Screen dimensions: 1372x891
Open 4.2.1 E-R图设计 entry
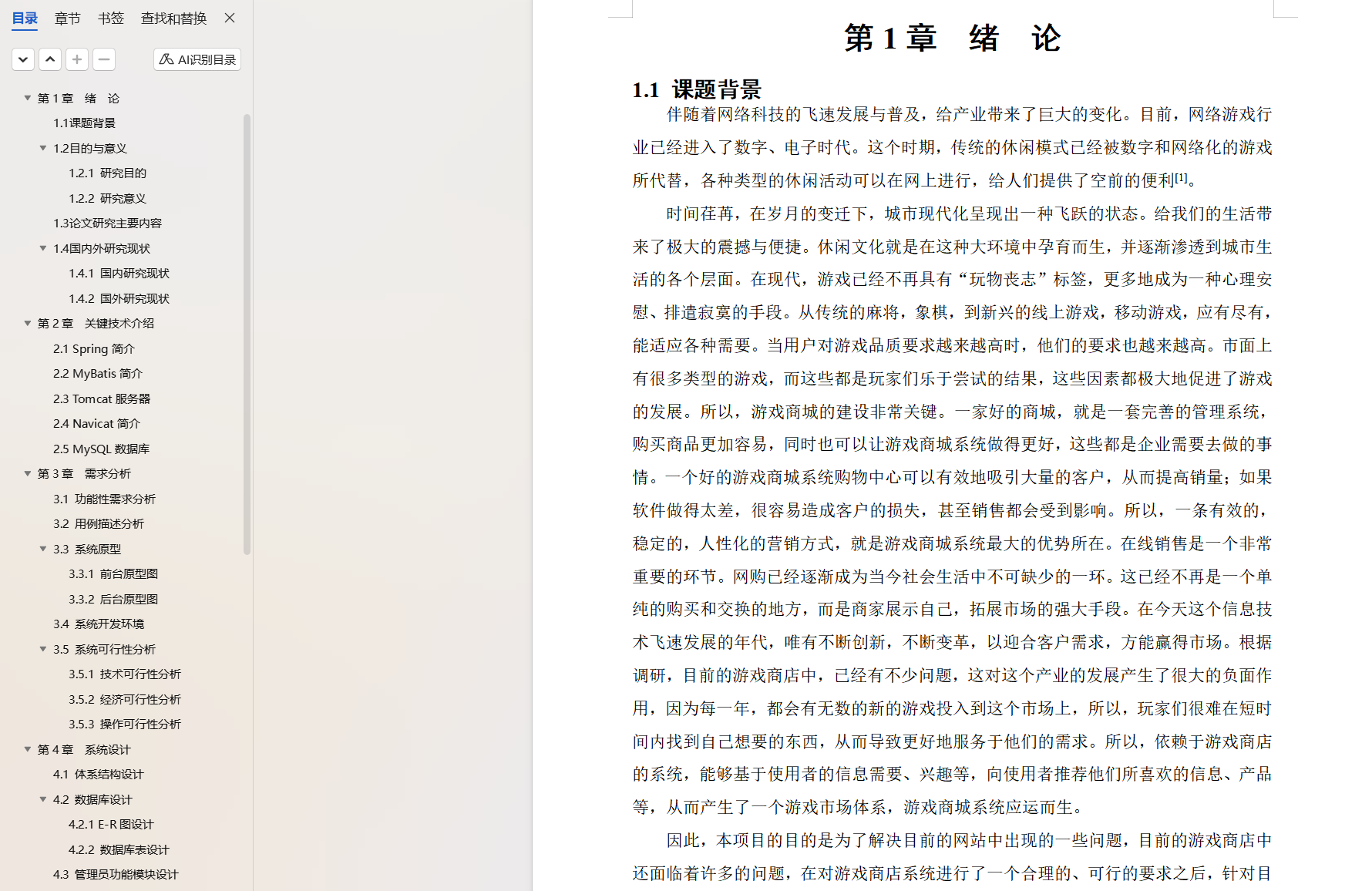[111, 824]
